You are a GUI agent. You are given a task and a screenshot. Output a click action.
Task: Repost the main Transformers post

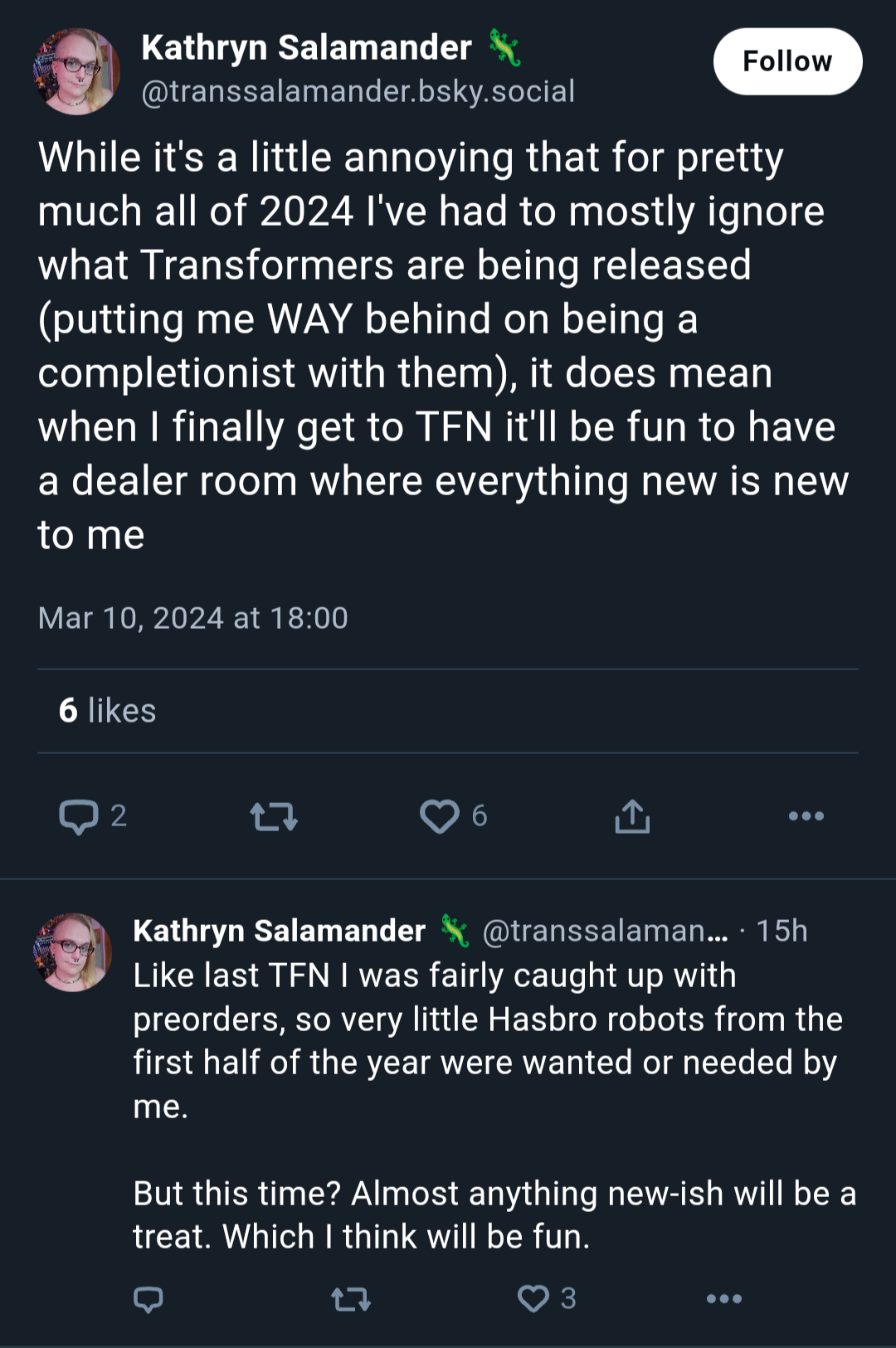[274, 816]
